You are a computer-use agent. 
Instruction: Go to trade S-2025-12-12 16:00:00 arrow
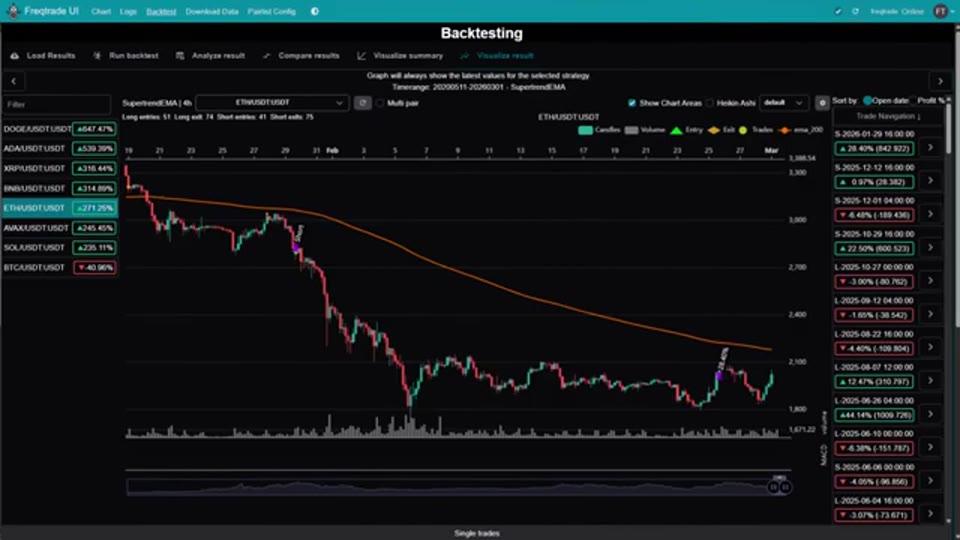930,181
